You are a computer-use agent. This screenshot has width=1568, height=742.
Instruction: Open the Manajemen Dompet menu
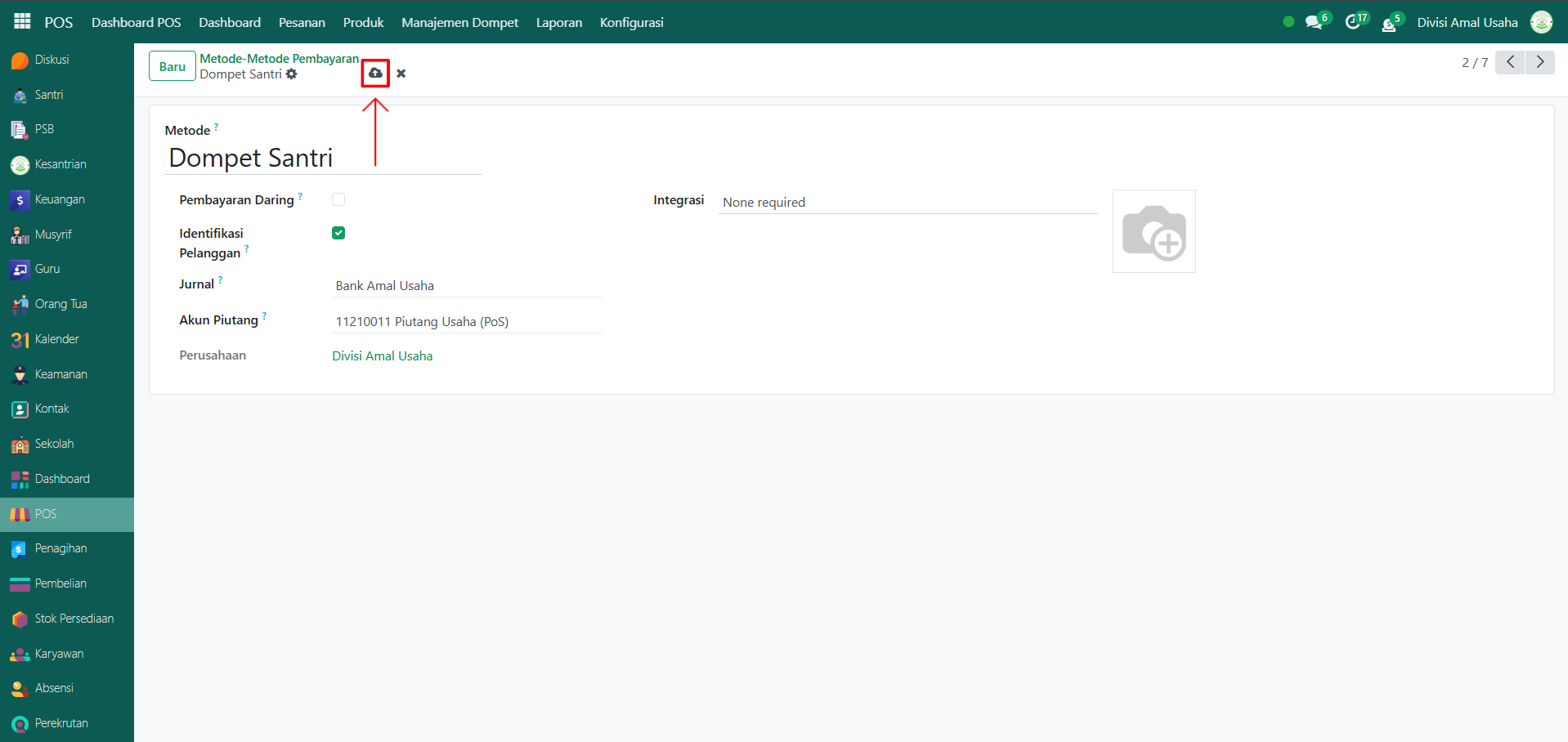pos(459,22)
